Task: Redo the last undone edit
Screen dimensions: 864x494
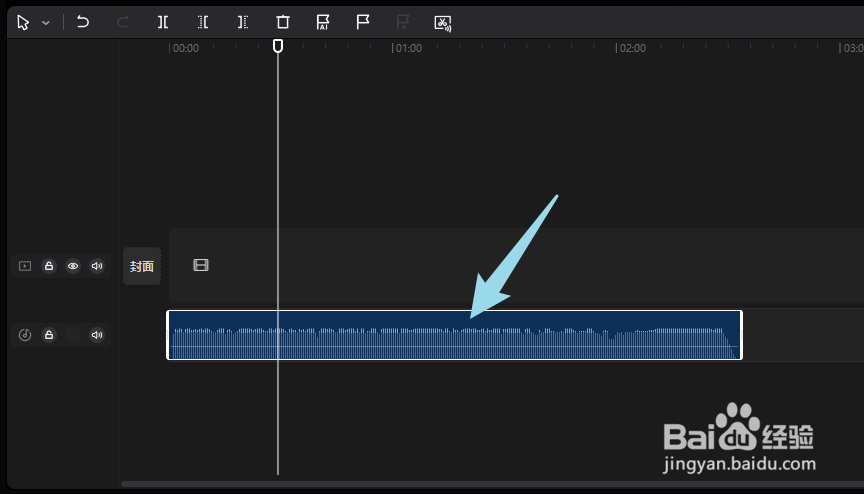Action: 123,22
